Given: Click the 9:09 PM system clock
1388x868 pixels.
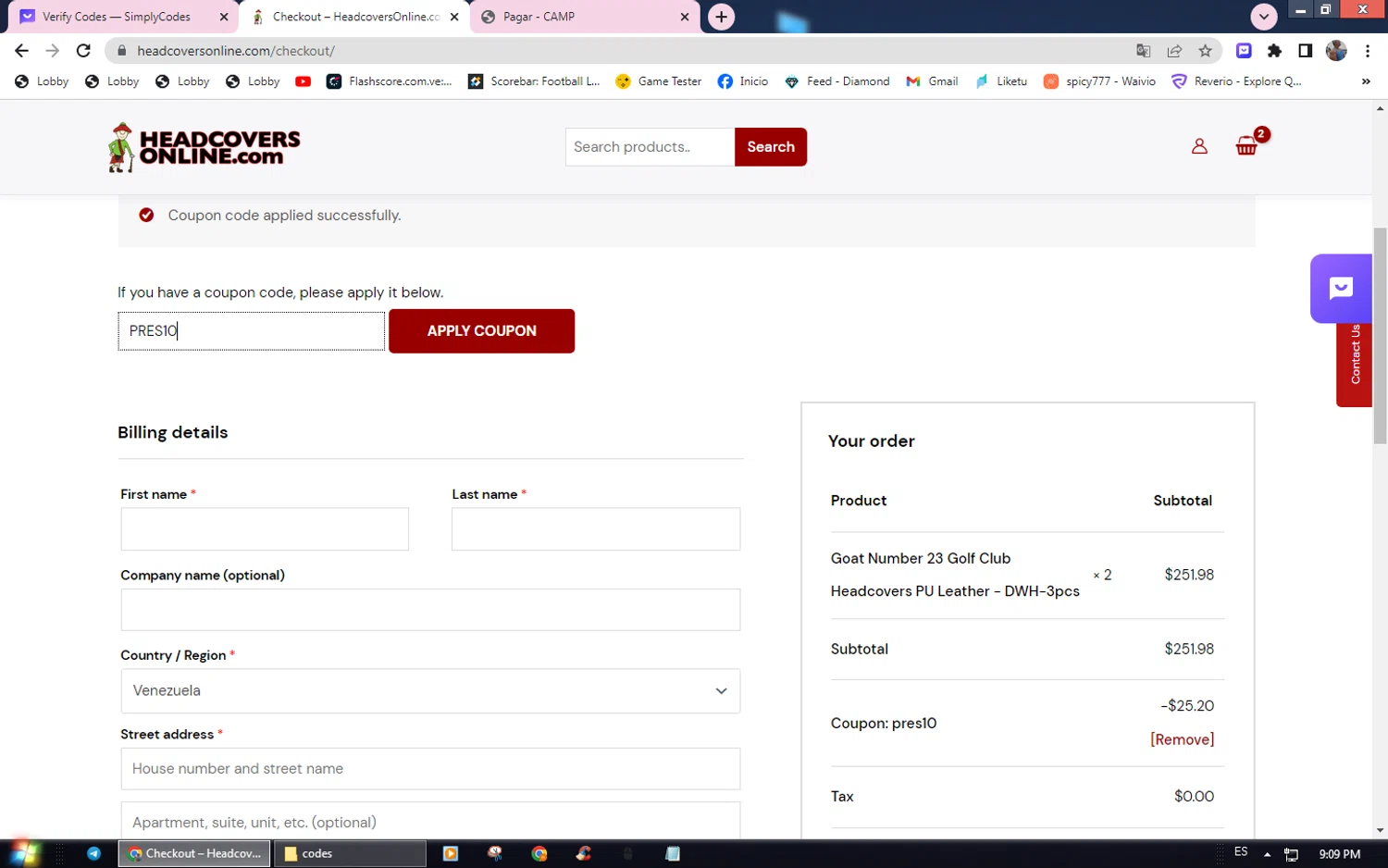Looking at the screenshot, I should pyautogui.click(x=1339, y=854).
